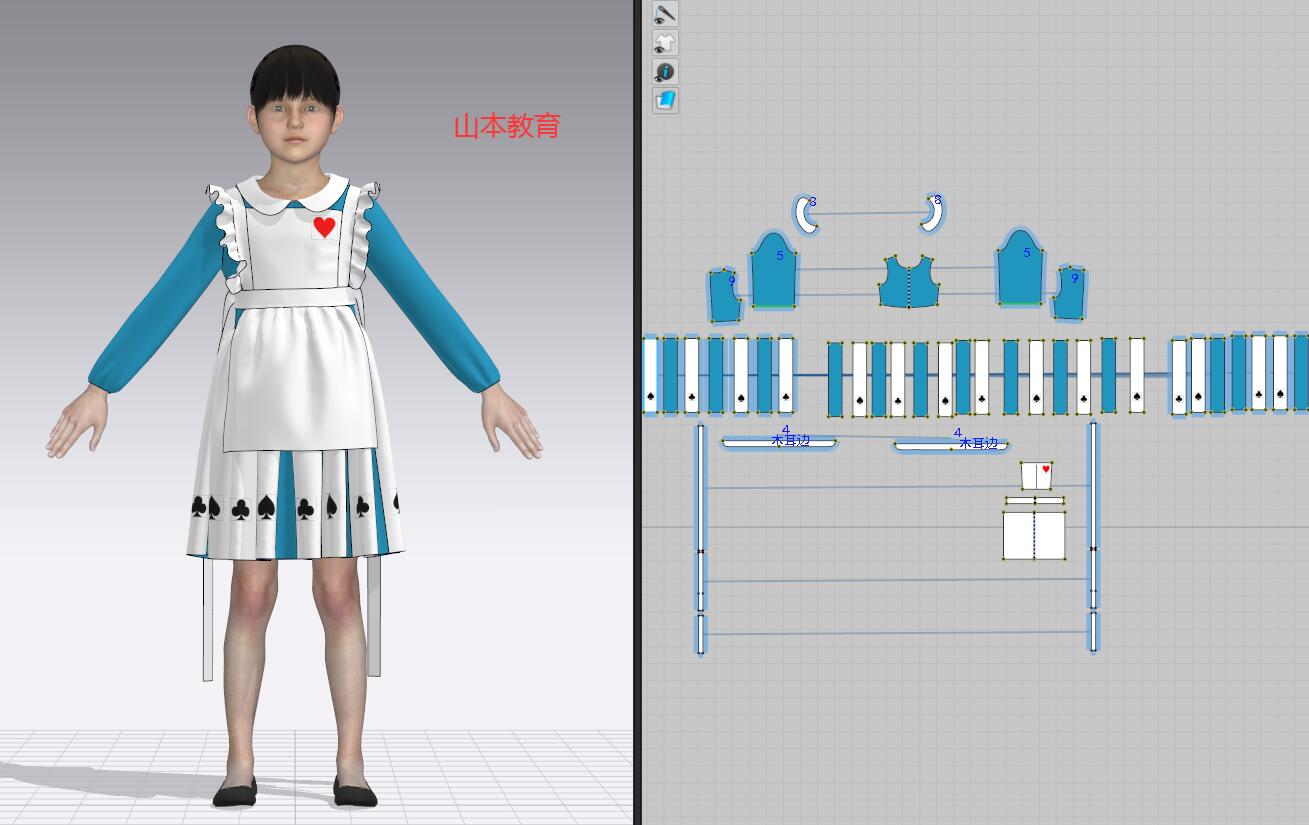Click the red heart on 3D apron
The width and height of the screenshot is (1309, 825).
coord(324,227)
